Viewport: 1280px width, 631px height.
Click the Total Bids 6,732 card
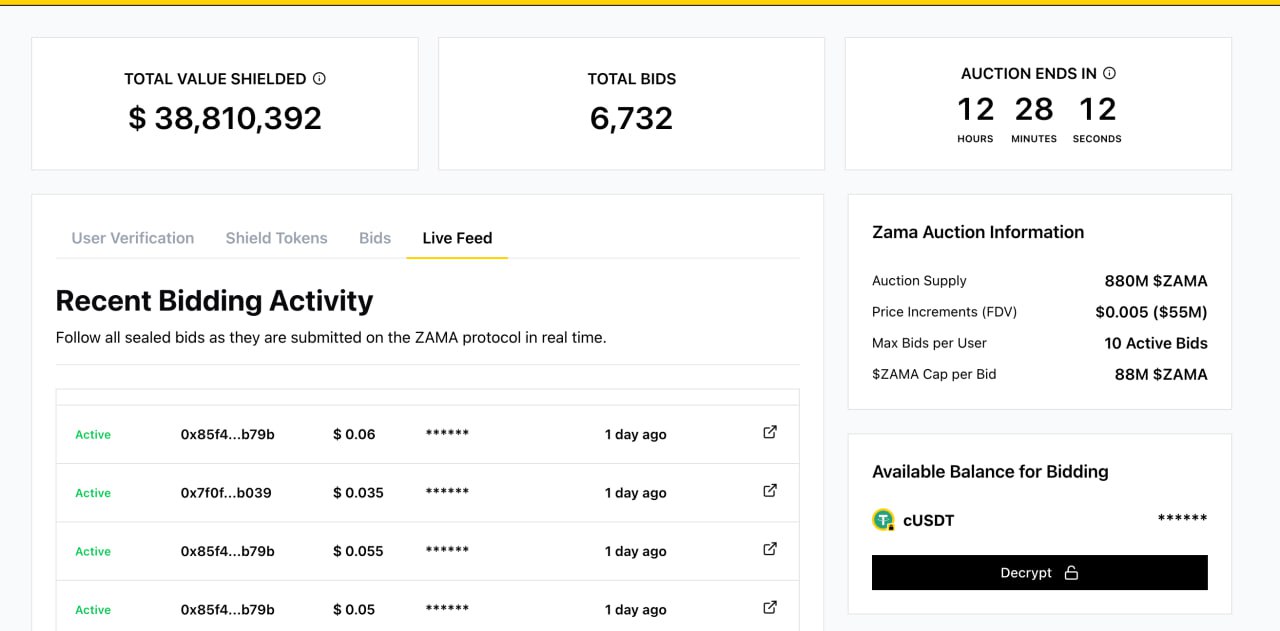pyautogui.click(x=631, y=104)
